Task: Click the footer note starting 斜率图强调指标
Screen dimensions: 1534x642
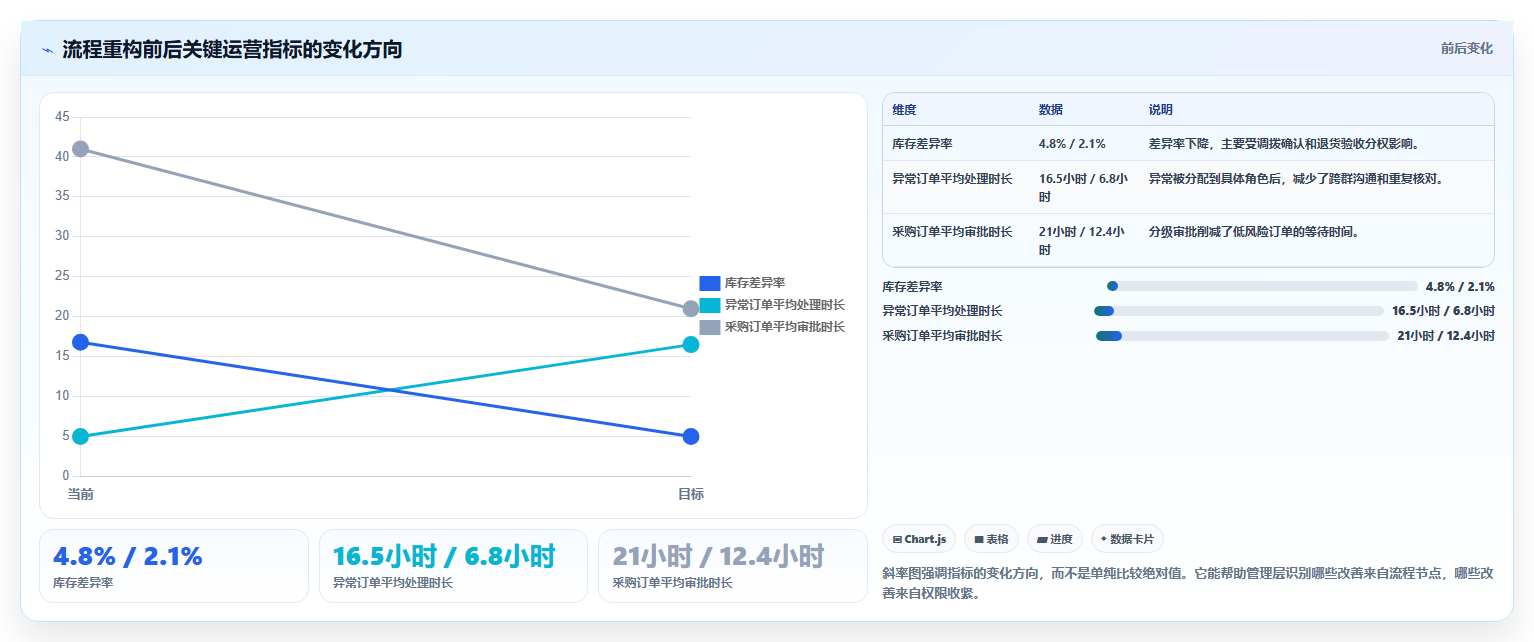Action: click(x=1188, y=583)
